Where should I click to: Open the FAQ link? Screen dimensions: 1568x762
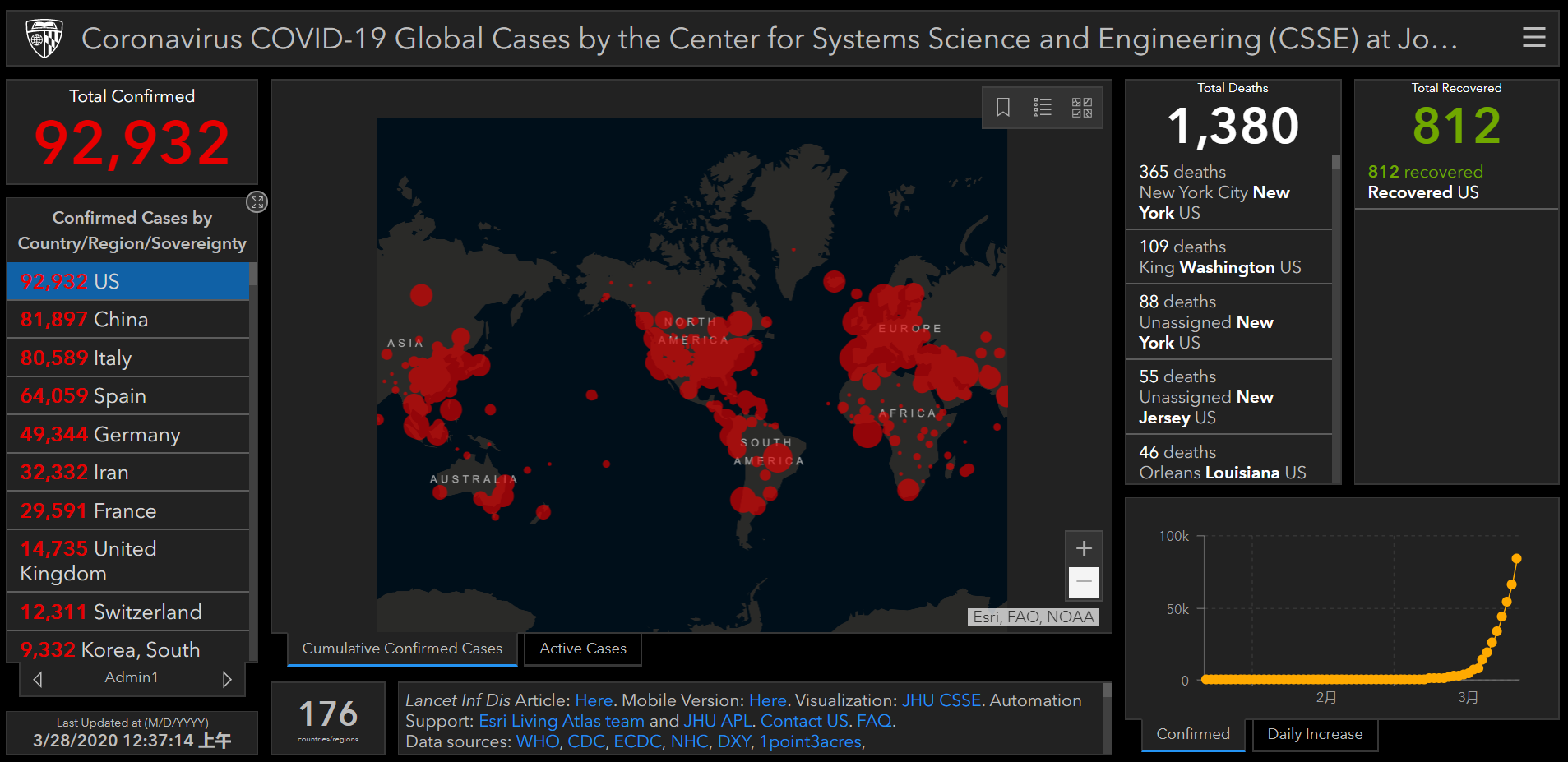tap(874, 721)
